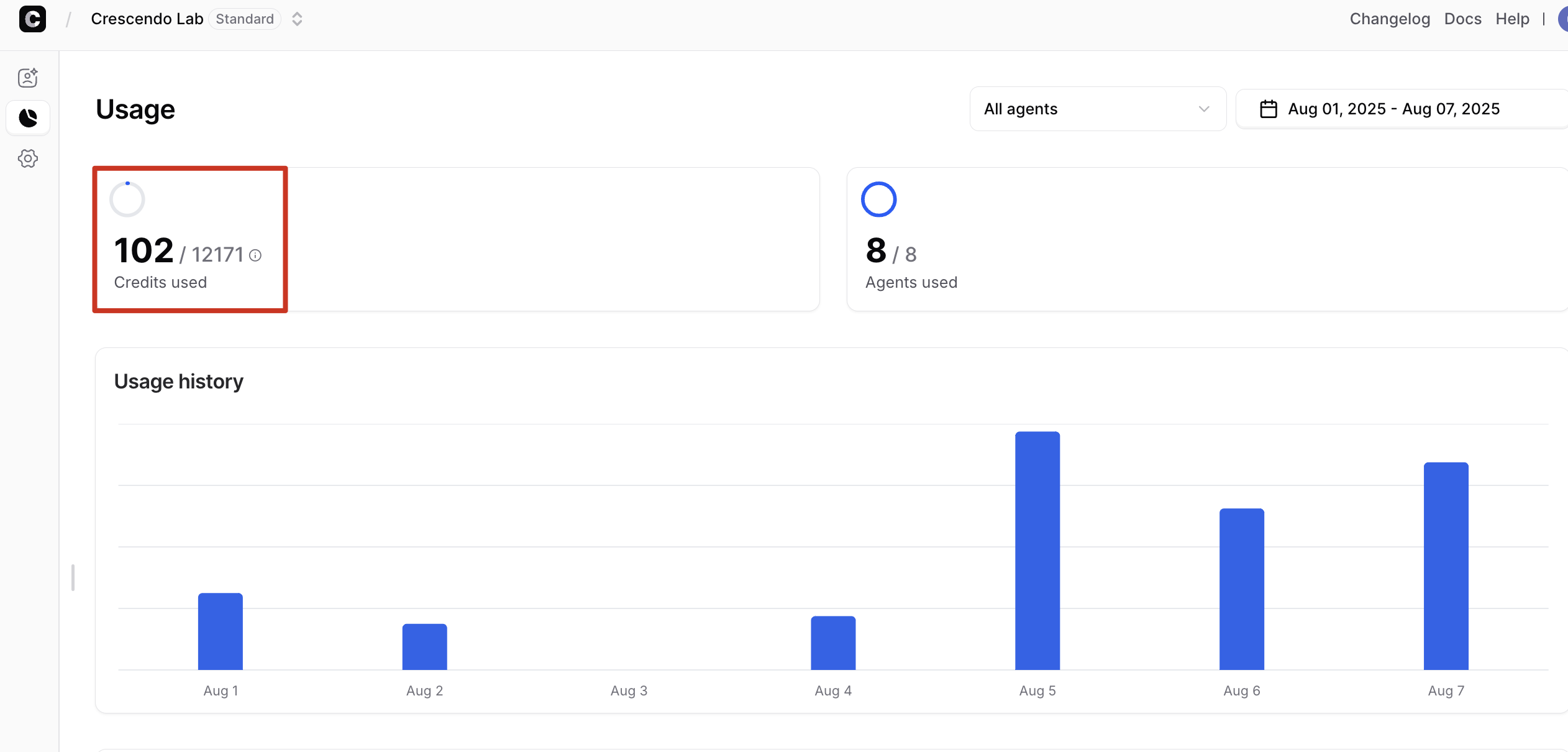Click the Crescendo Lab workspace name
This screenshot has width=1568, height=752.
pos(147,19)
